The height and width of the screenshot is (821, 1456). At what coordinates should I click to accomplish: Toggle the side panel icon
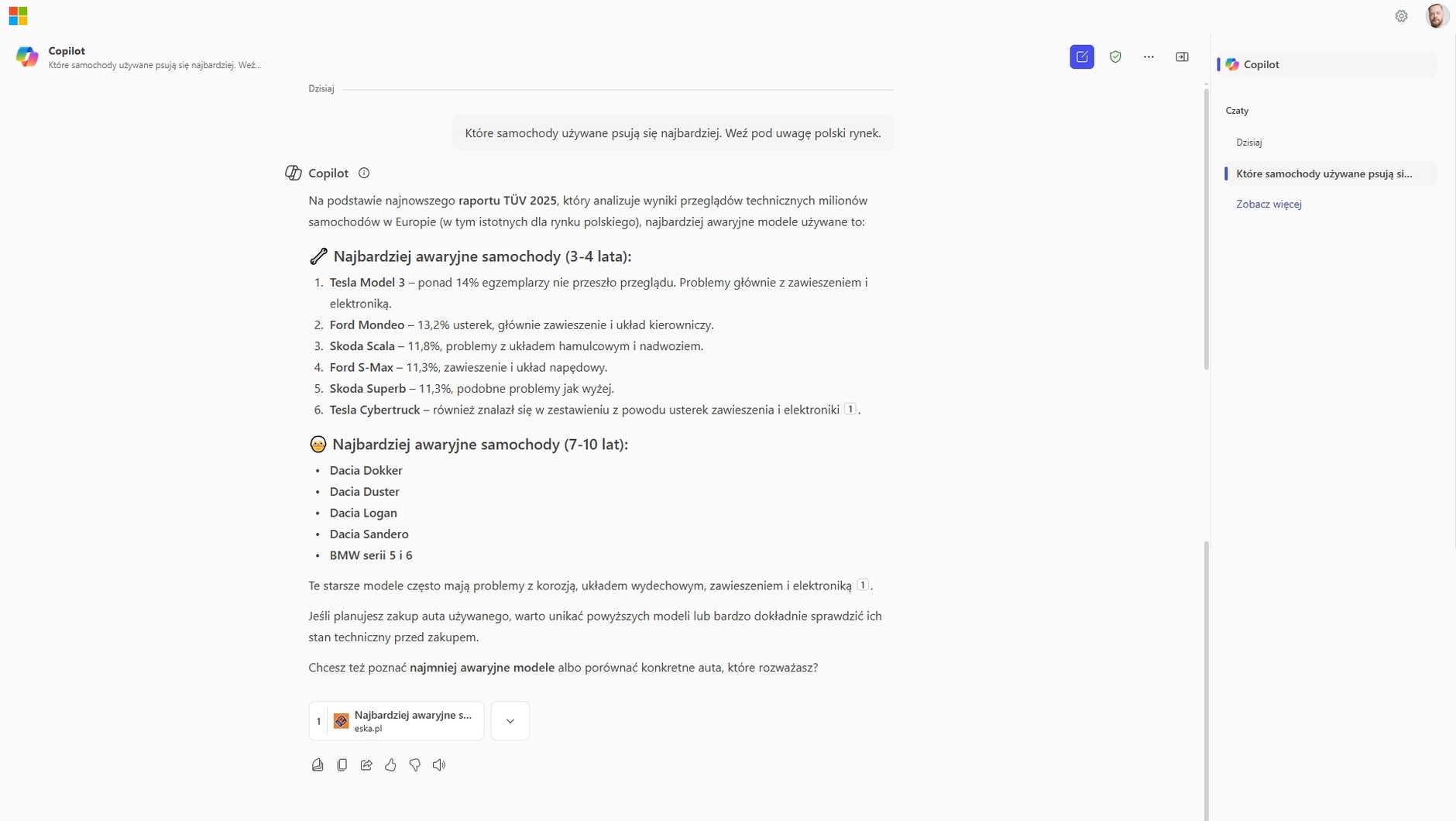[x=1182, y=57]
